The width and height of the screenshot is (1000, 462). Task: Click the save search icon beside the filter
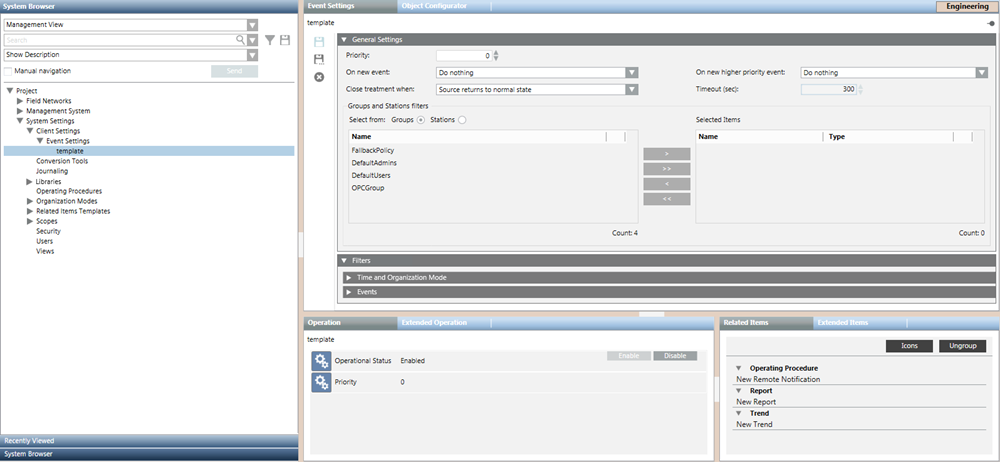[285, 40]
